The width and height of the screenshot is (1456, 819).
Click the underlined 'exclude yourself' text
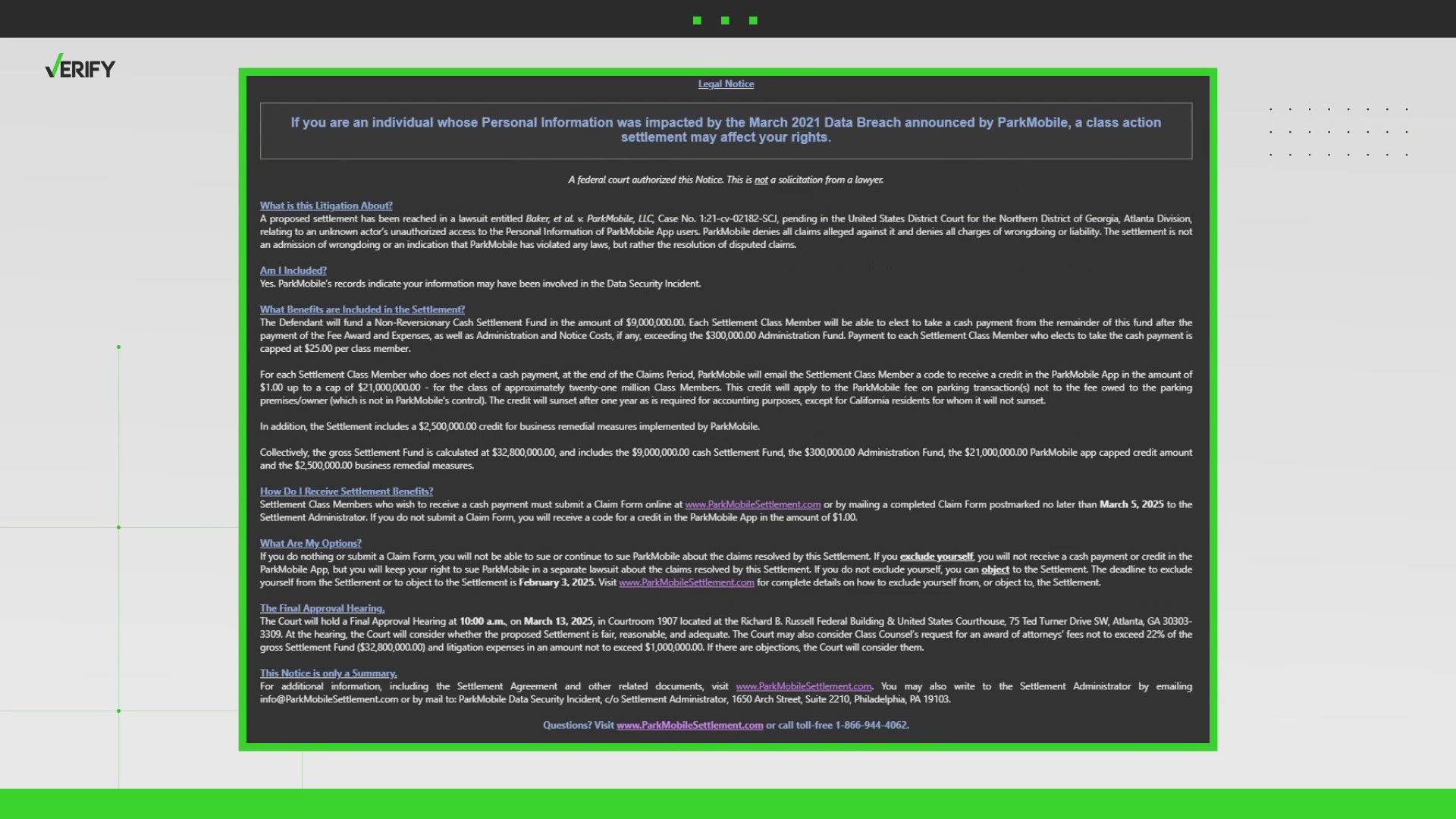pyautogui.click(x=937, y=557)
